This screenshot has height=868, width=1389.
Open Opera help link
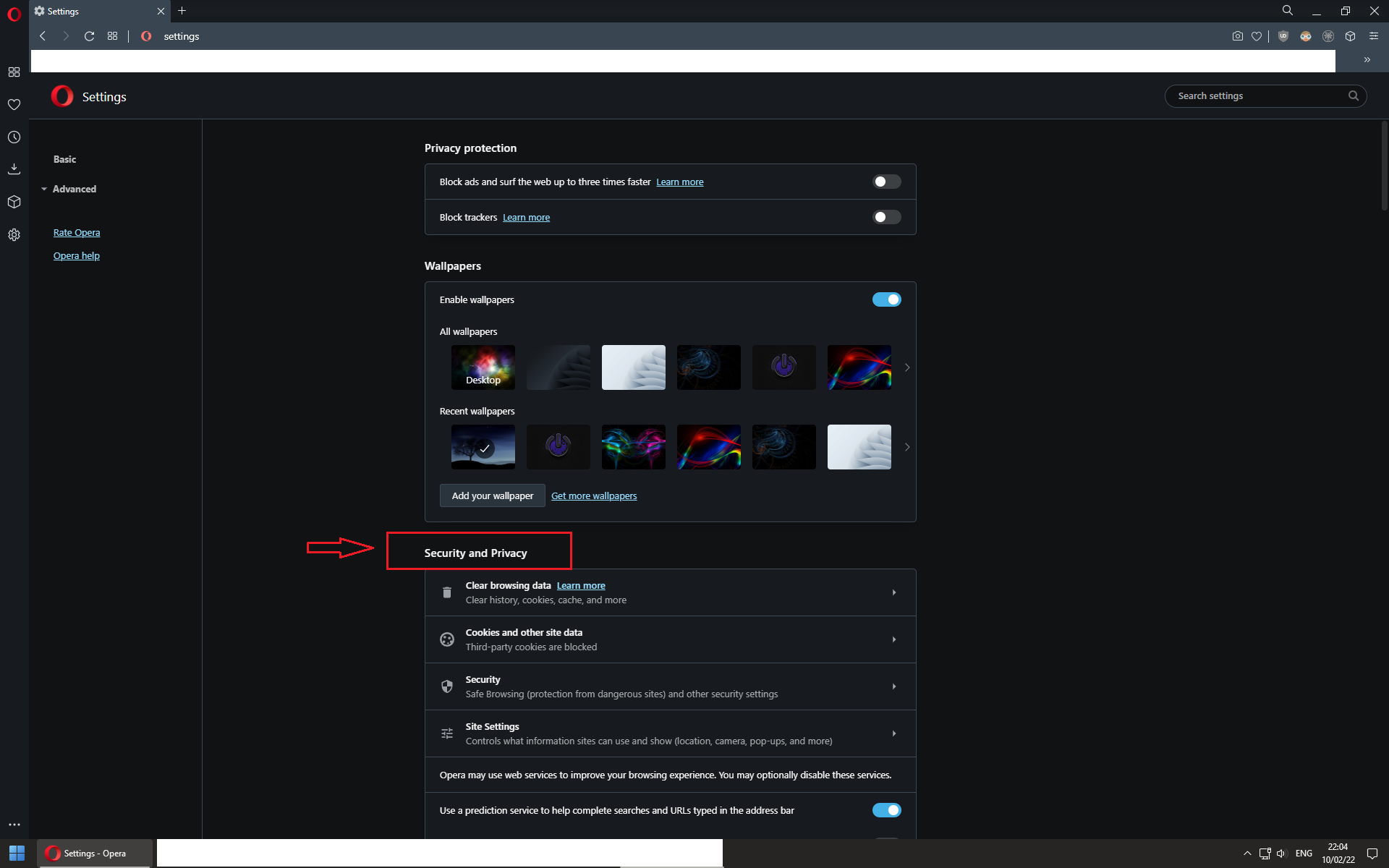pos(77,255)
